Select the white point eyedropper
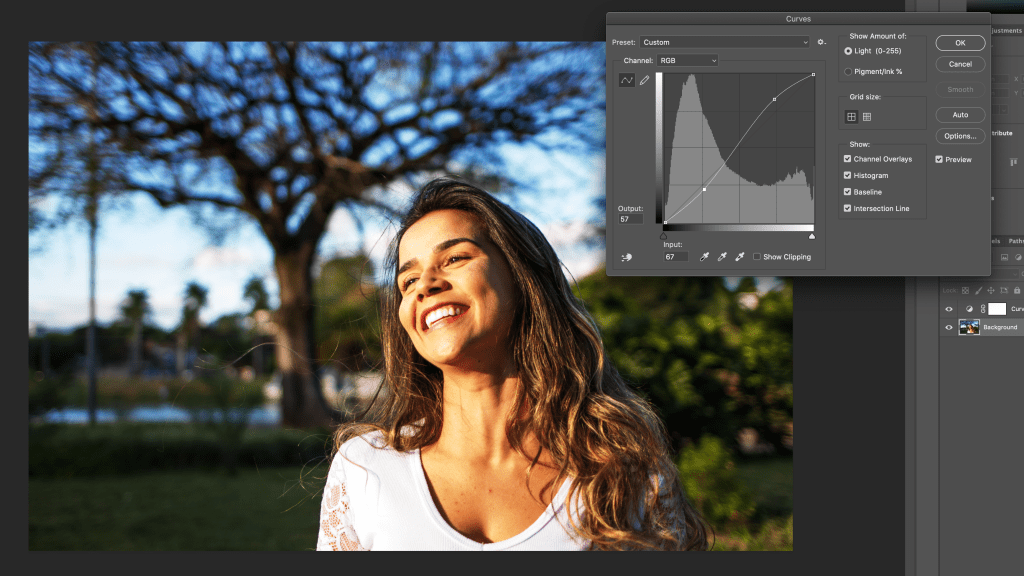This screenshot has height=576, width=1024. coord(740,256)
